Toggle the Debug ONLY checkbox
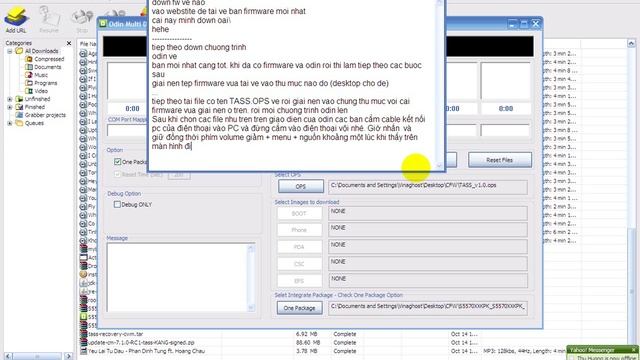The width and height of the screenshot is (640, 360). click(117, 204)
